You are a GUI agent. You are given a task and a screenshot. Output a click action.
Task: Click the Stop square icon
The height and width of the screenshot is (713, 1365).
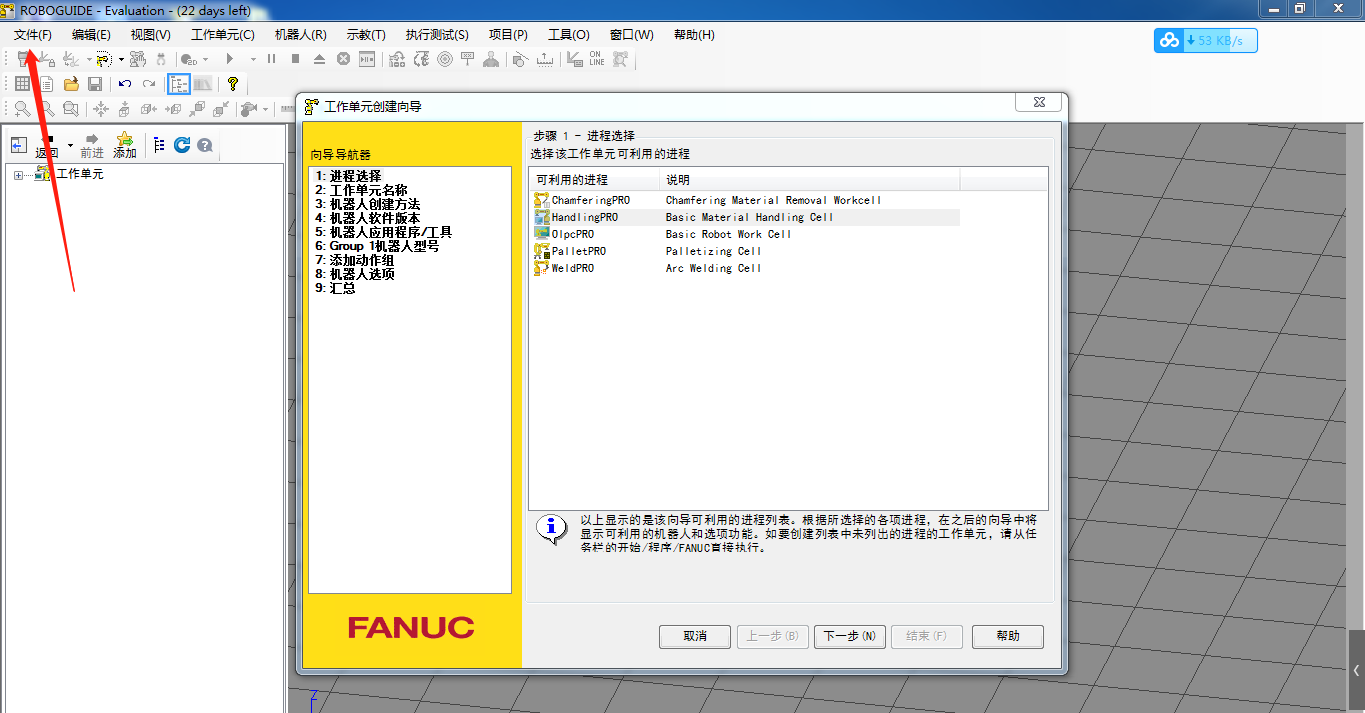pos(295,59)
